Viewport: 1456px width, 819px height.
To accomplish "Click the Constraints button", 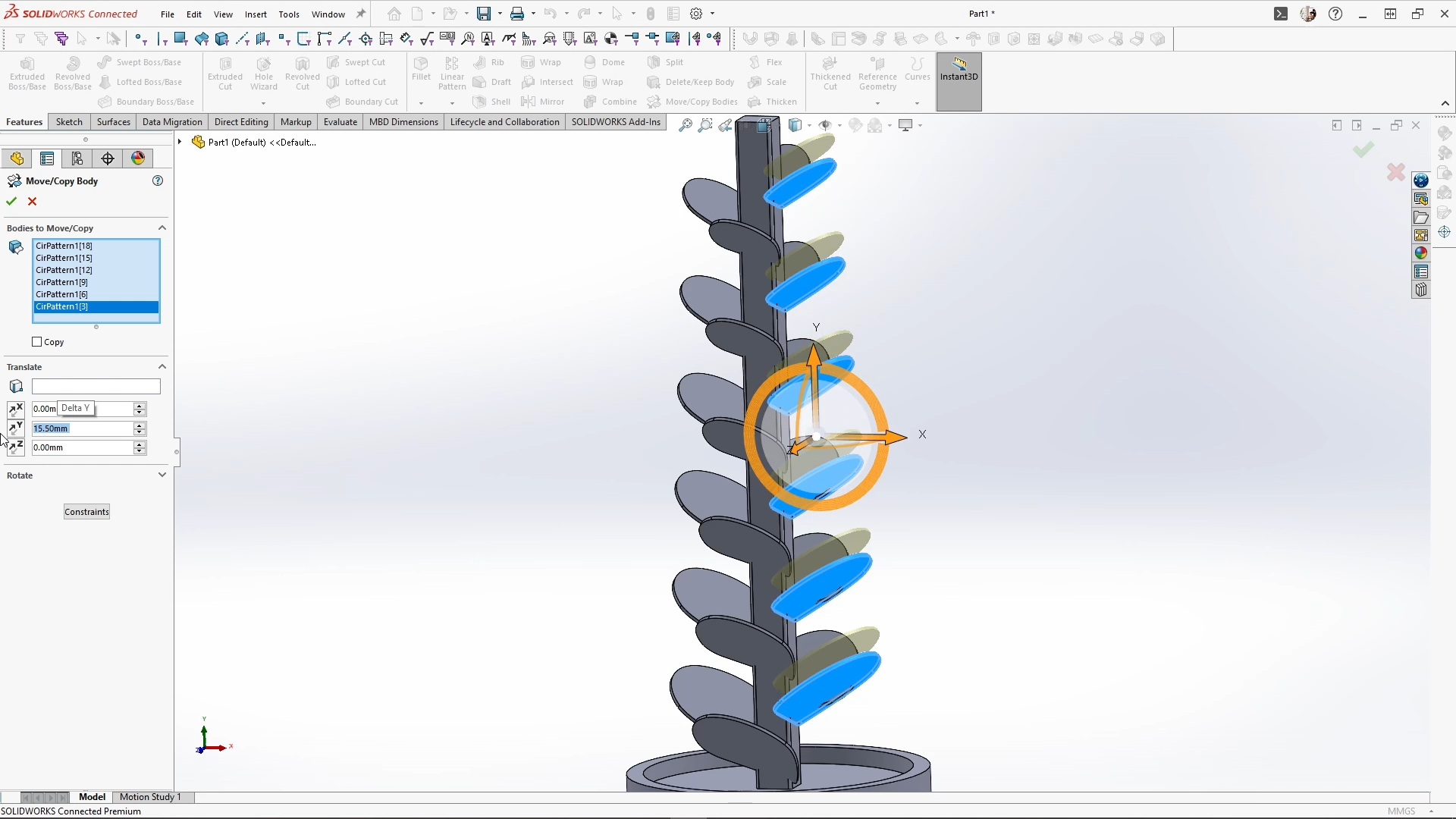I will 86,512.
